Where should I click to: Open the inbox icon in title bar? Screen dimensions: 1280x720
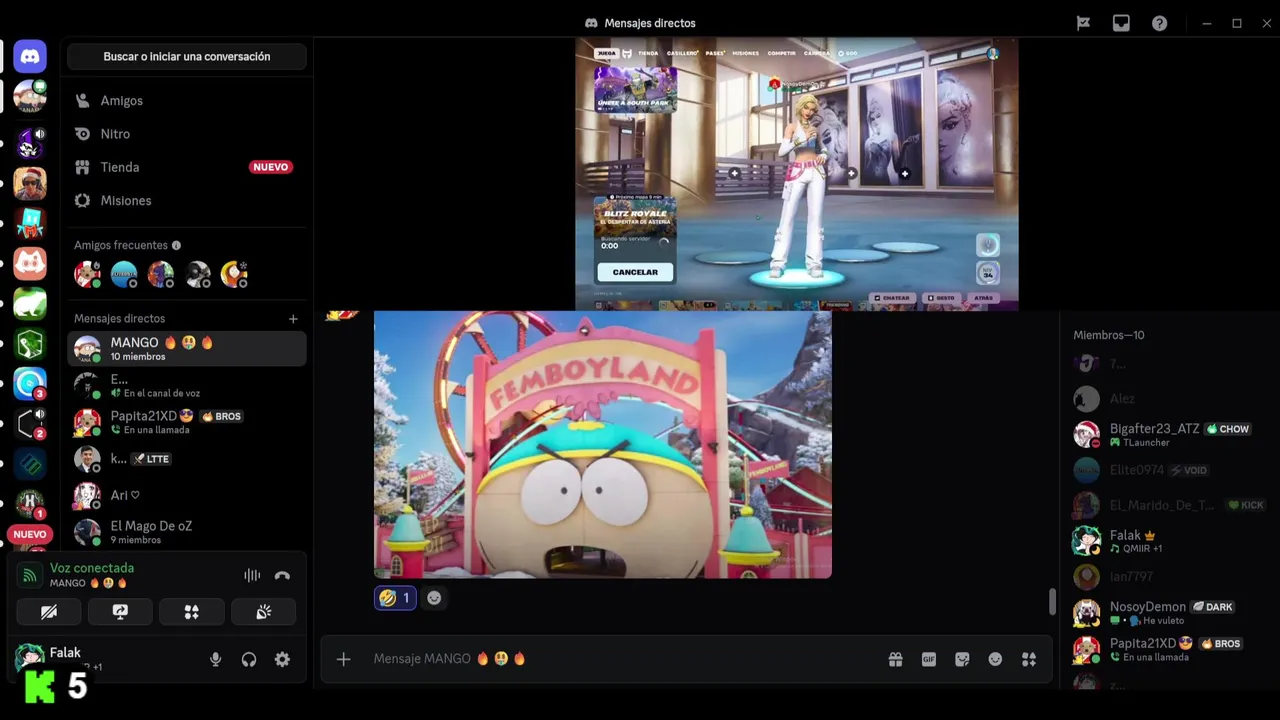tap(1121, 23)
